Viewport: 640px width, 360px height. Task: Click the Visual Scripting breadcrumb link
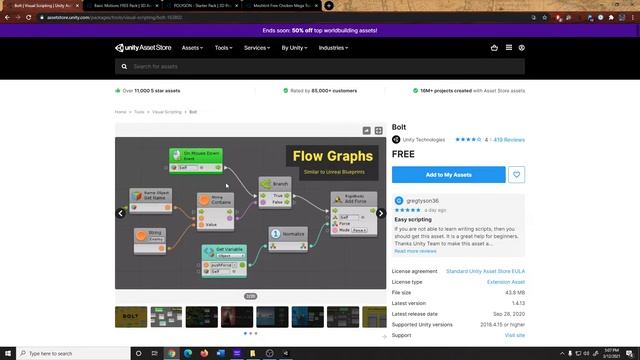[167, 112]
